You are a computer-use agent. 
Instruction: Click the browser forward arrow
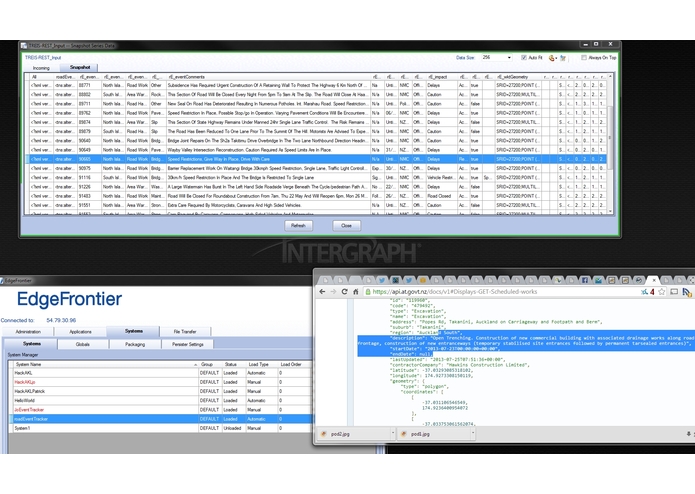333,292
